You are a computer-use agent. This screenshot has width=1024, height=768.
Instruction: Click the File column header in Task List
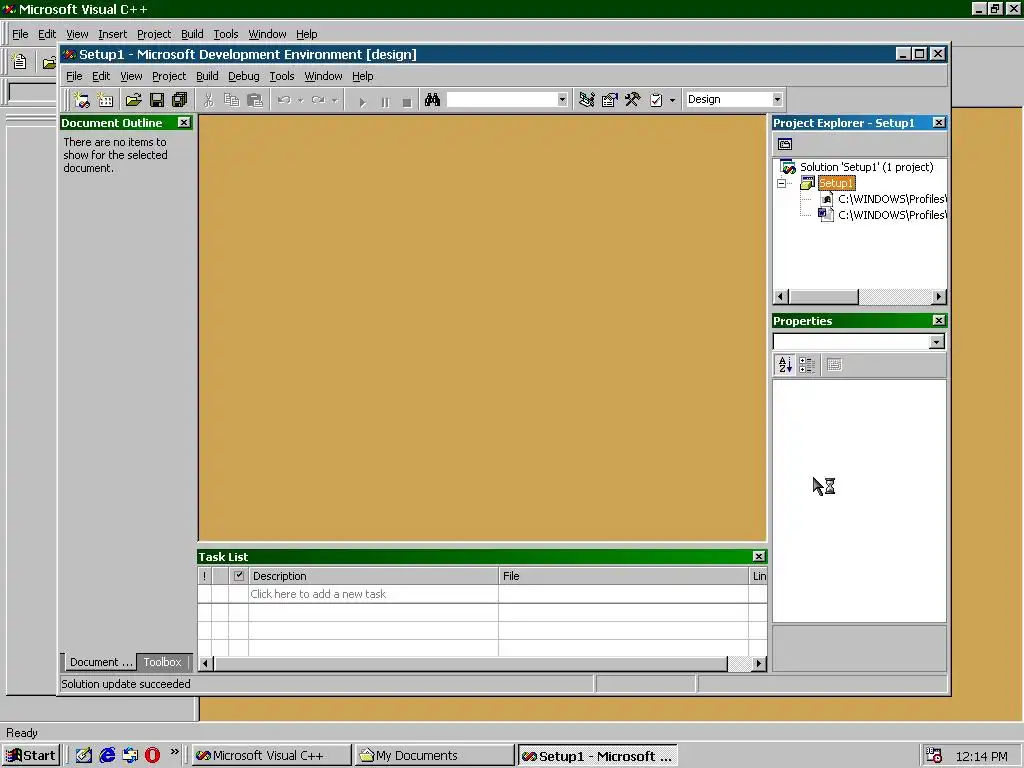click(x=623, y=575)
